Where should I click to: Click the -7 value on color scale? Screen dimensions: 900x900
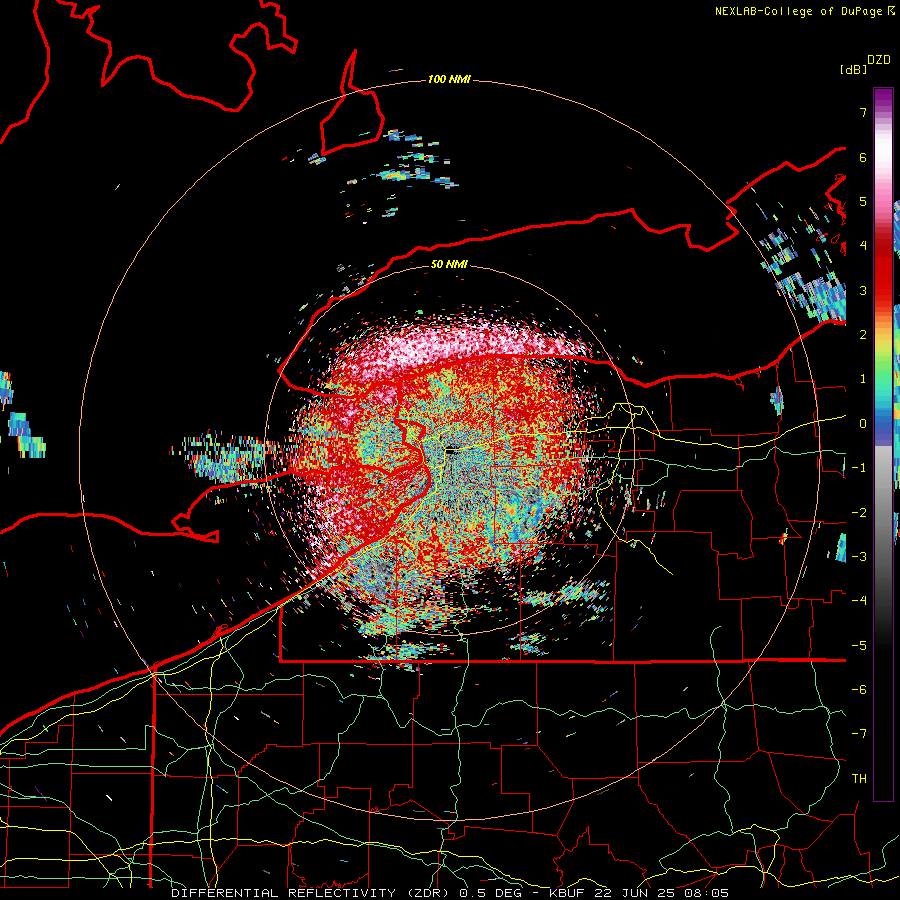(x=859, y=734)
